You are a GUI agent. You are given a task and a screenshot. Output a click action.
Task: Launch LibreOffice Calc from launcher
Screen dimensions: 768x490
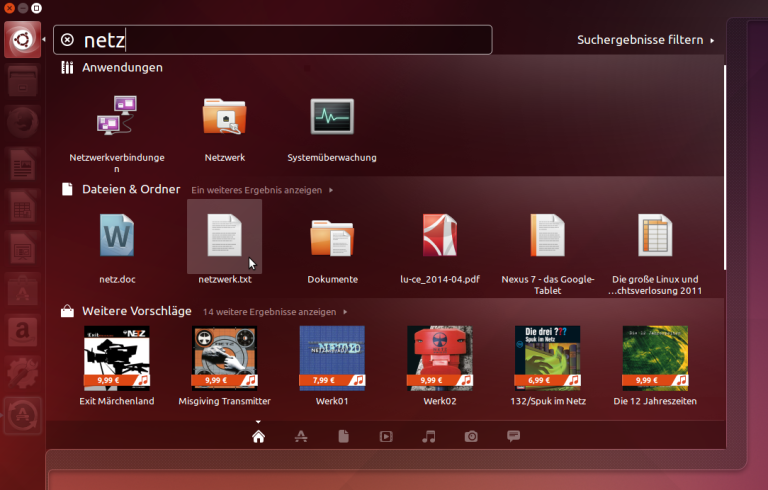point(23,206)
